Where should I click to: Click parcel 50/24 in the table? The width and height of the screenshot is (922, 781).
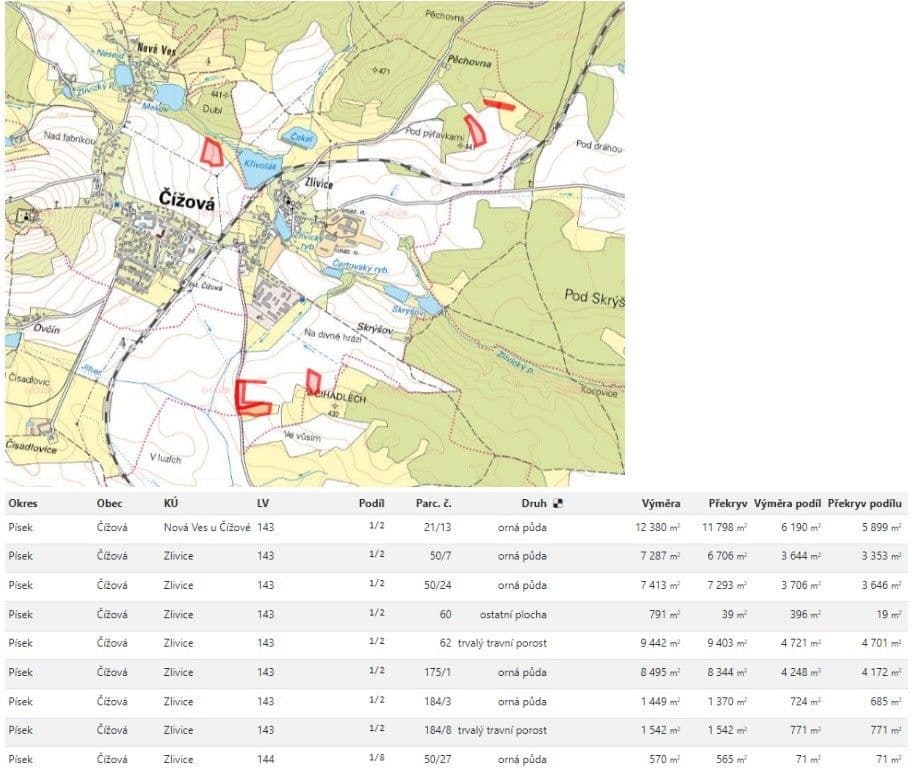tap(437, 585)
